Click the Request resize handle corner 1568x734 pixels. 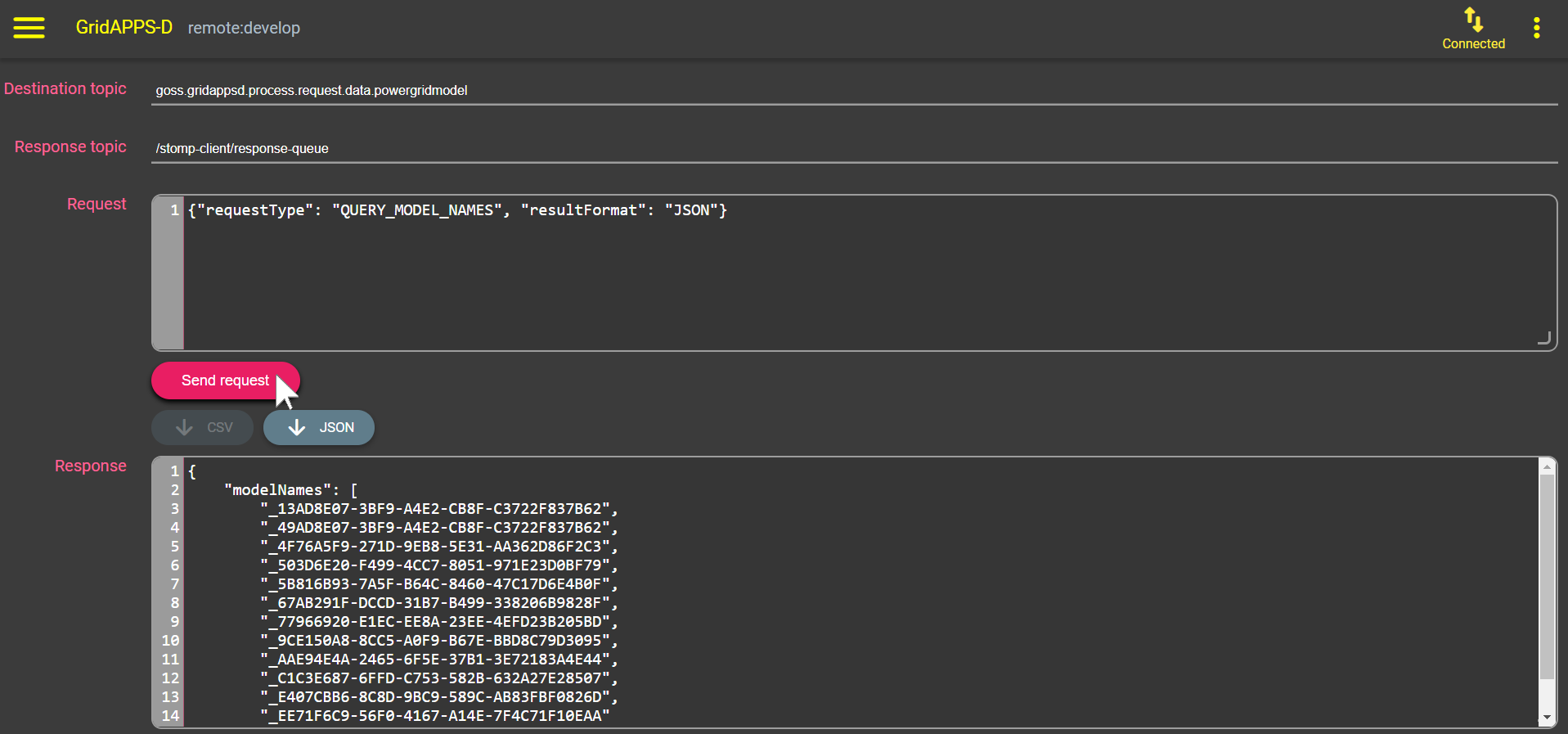(x=1544, y=338)
